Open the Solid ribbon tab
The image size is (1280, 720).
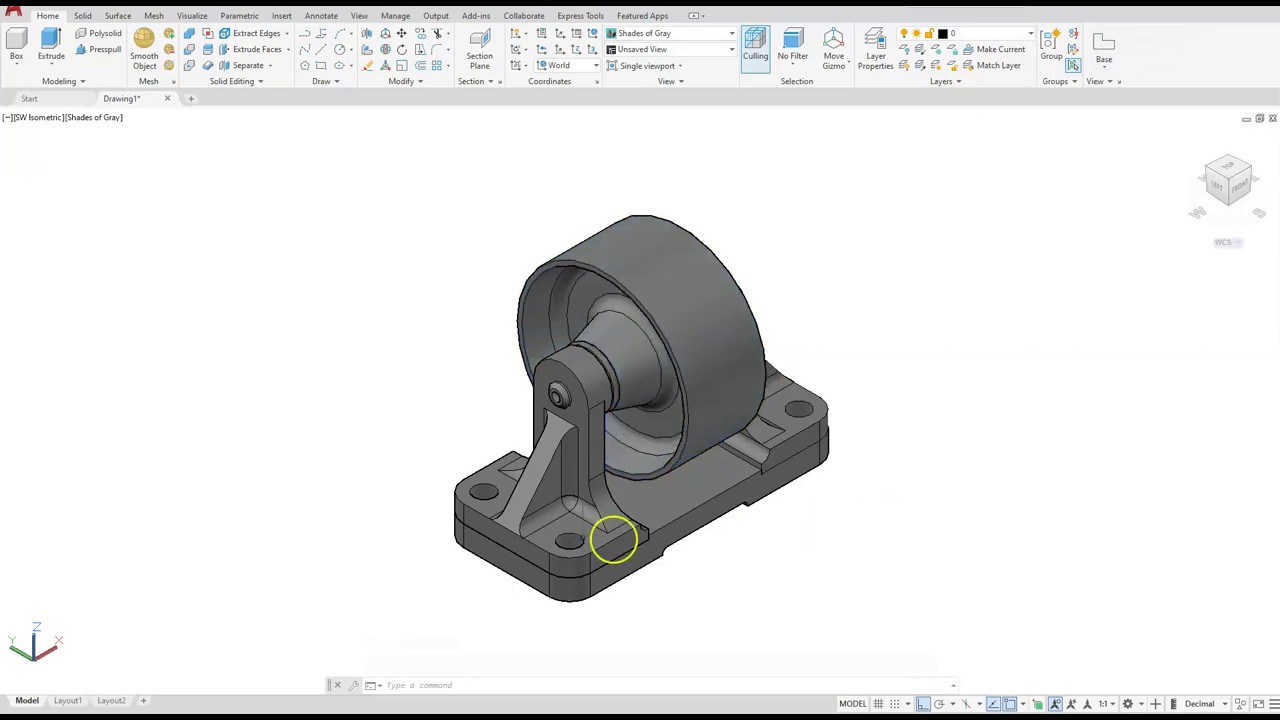coord(82,16)
